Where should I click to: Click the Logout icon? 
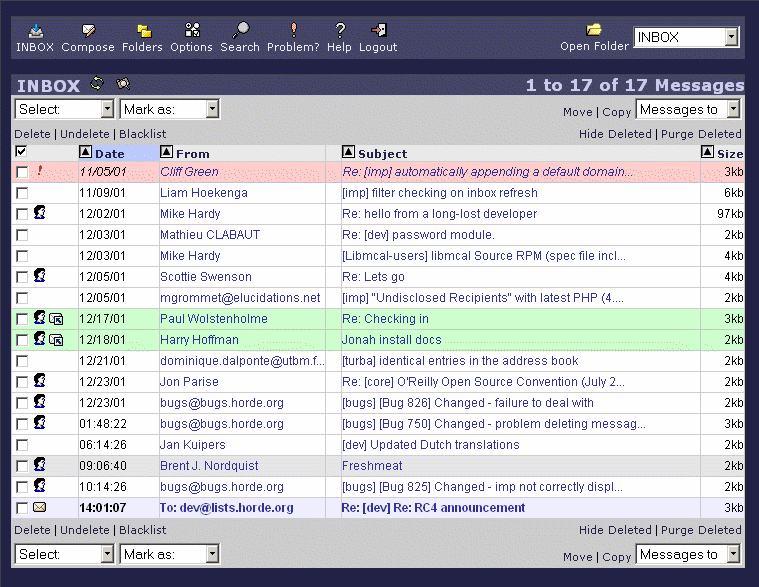click(379, 30)
